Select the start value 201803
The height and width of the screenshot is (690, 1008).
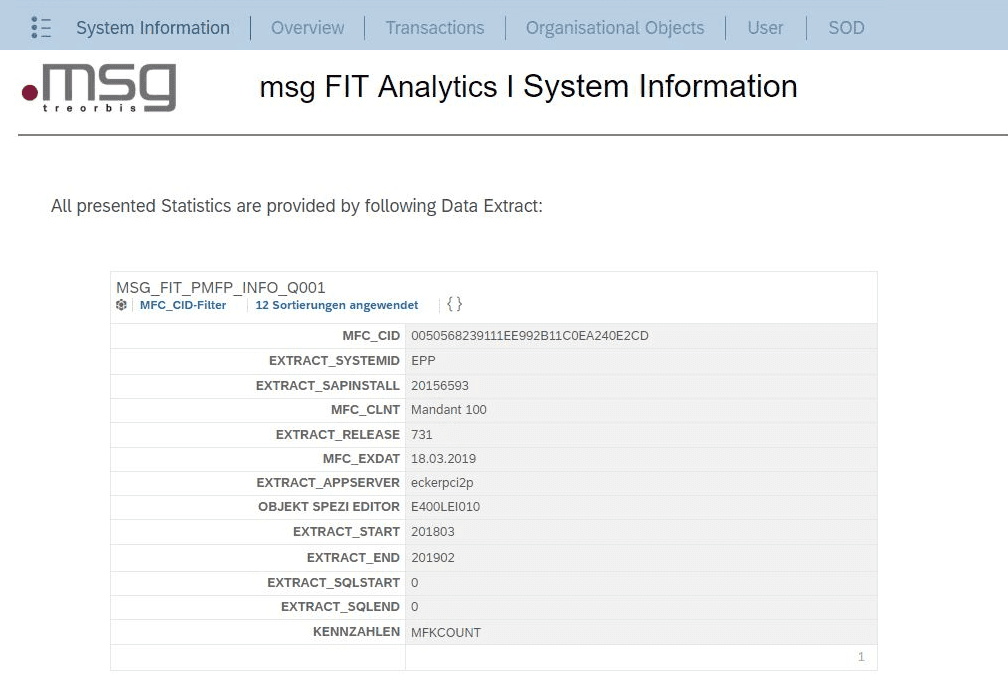coord(433,532)
